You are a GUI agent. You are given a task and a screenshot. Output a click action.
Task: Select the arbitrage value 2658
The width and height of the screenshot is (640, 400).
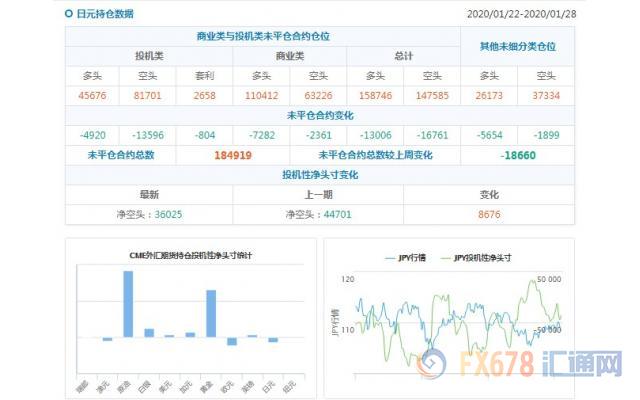point(204,96)
